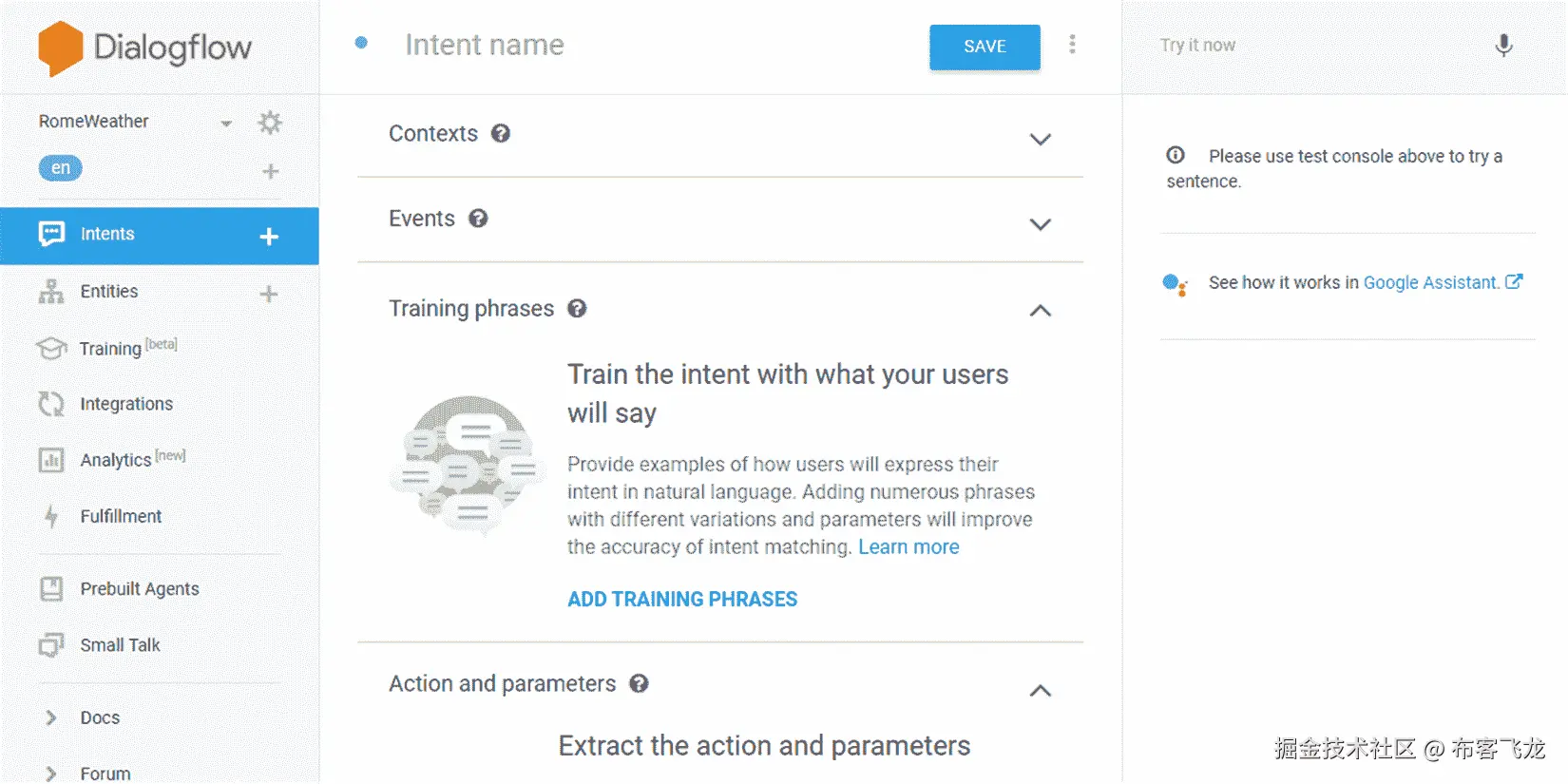Click the Action and parameters help icon
This screenshot has height=784, width=1568.
(x=639, y=684)
